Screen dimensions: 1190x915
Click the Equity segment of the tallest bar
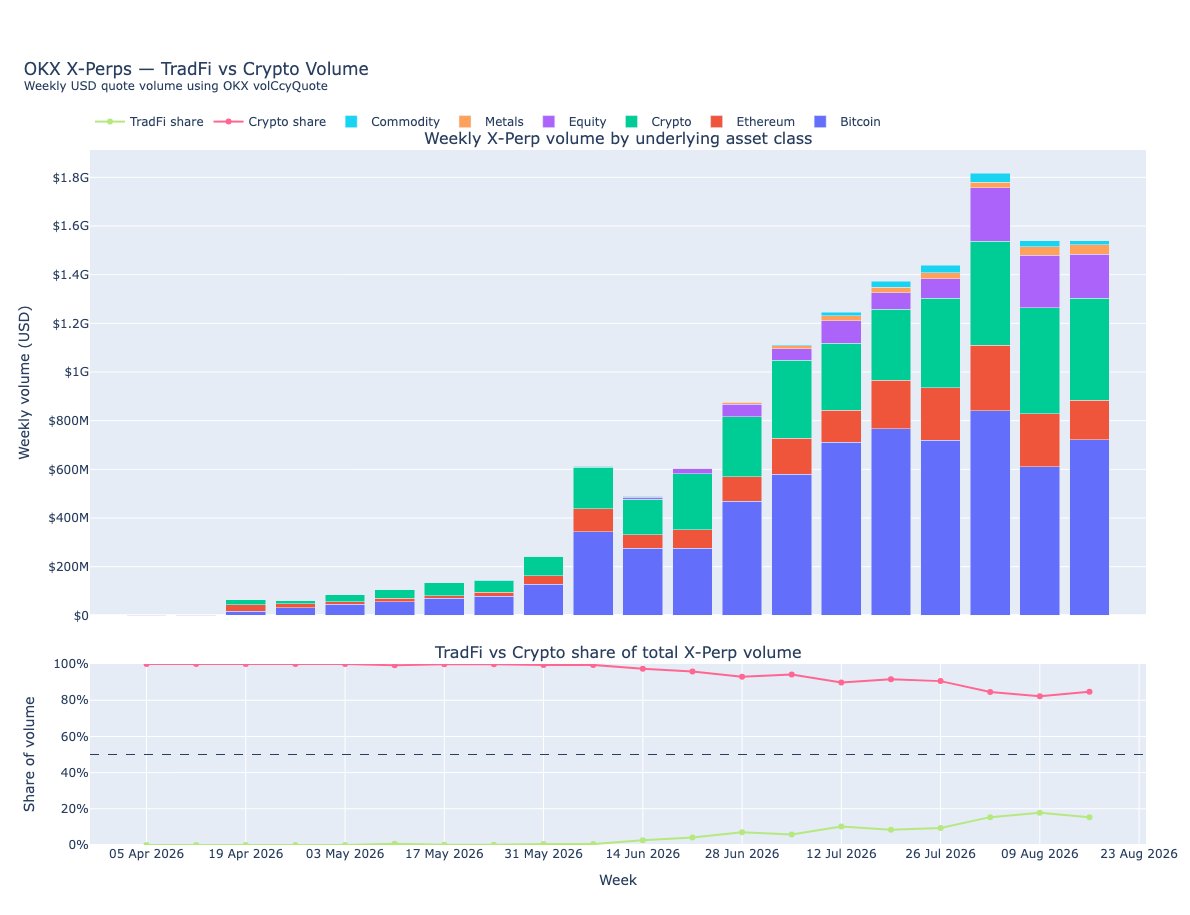click(x=990, y=215)
